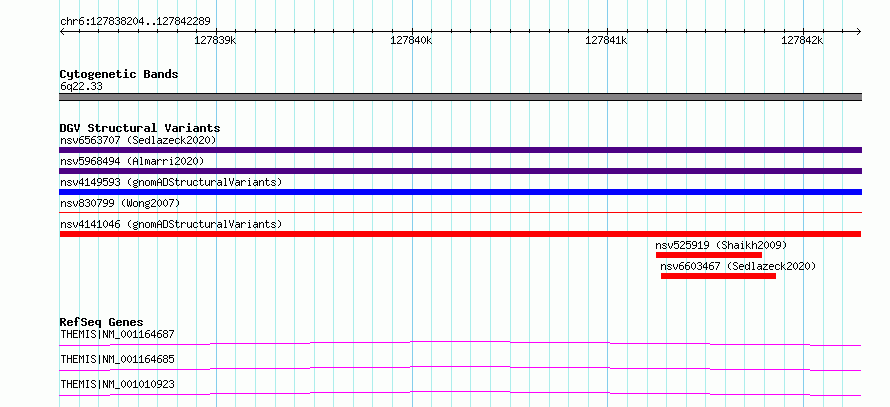This screenshot has height=407, width=890.
Task: Click the thin red line for nsv830799
Action: coord(460,213)
